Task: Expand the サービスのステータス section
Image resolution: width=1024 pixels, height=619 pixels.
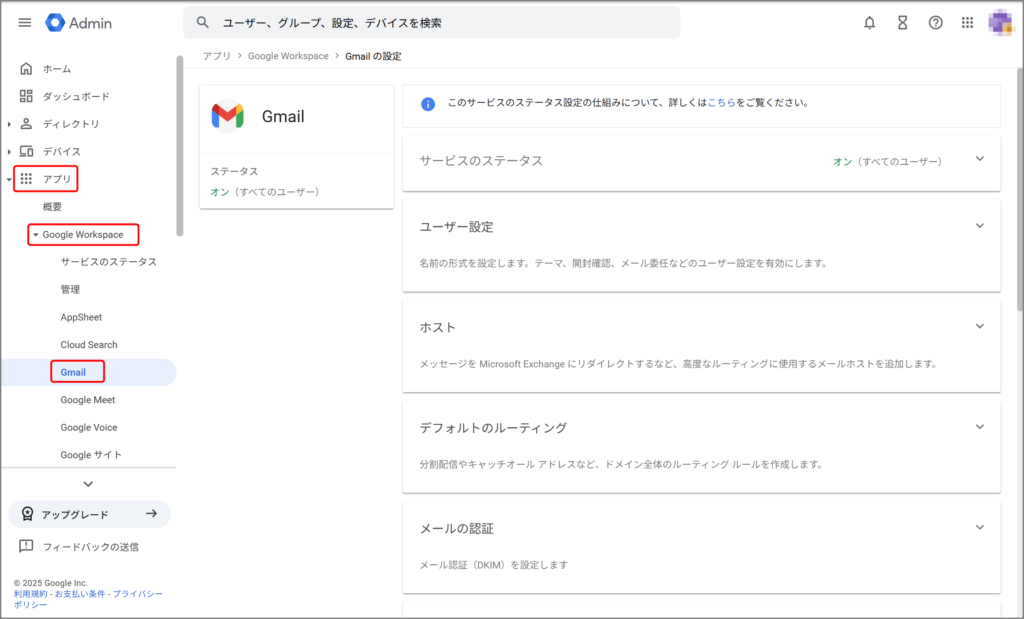Action: click(x=979, y=159)
